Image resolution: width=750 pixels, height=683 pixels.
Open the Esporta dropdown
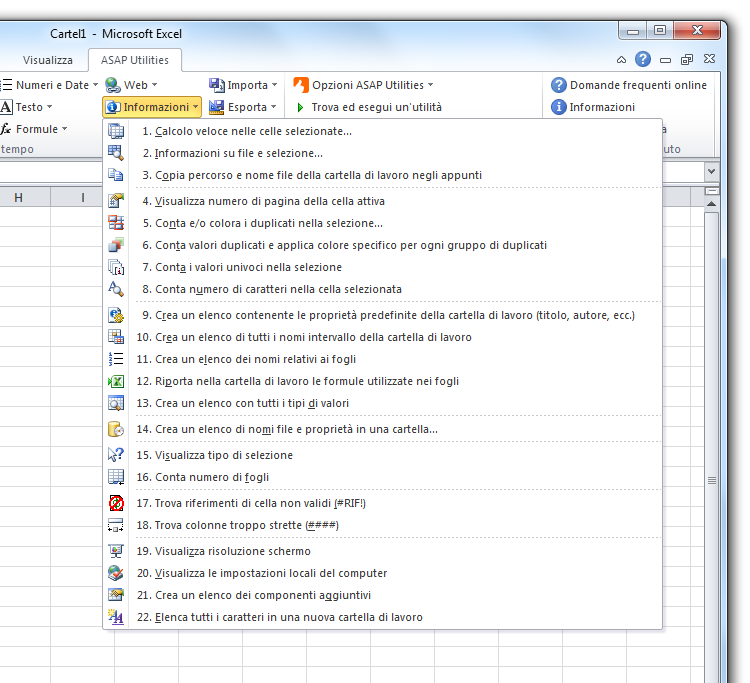(x=243, y=107)
